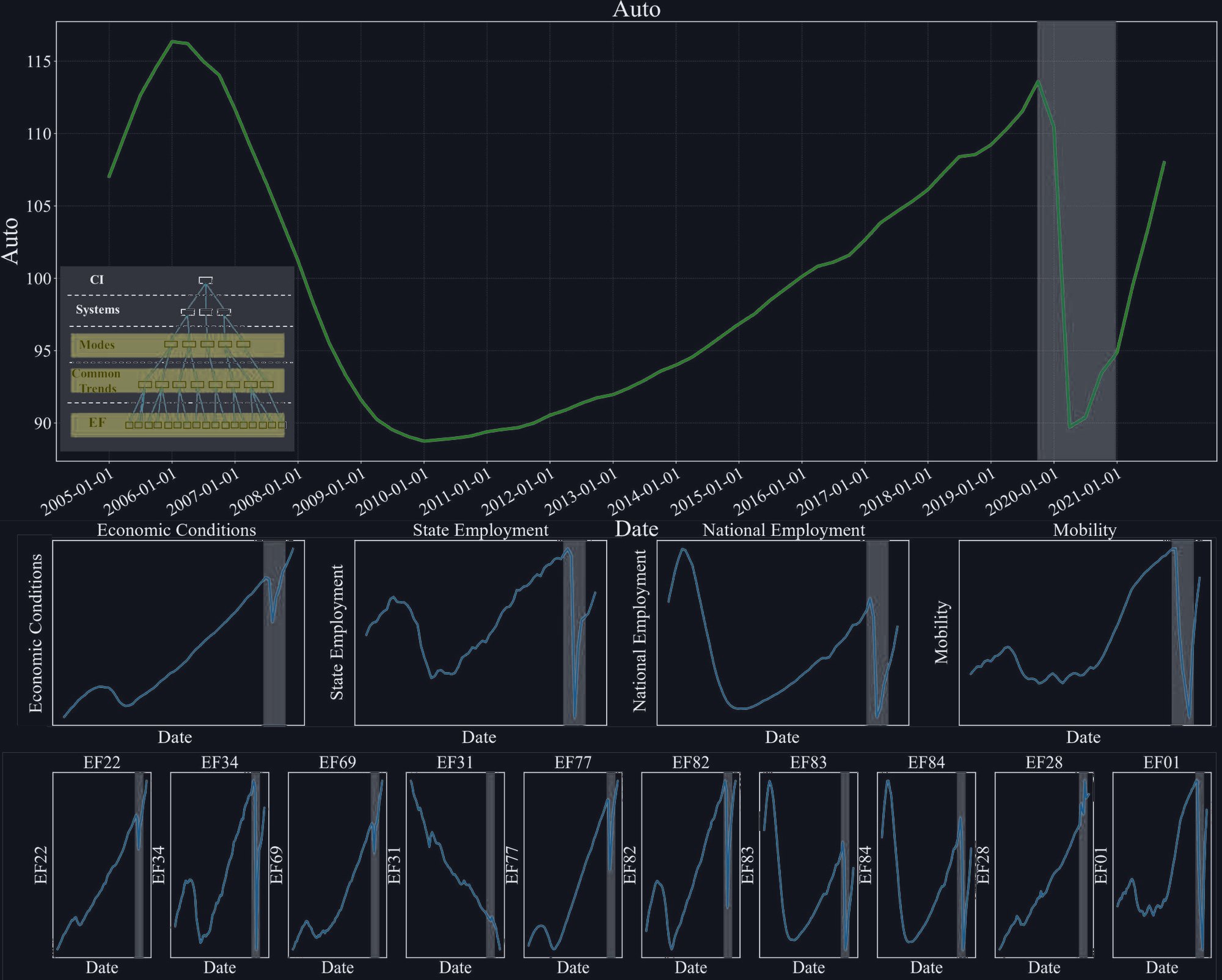Open the EF22 subplot thumbnail
1222x980 pixels.
click(101, 865)
